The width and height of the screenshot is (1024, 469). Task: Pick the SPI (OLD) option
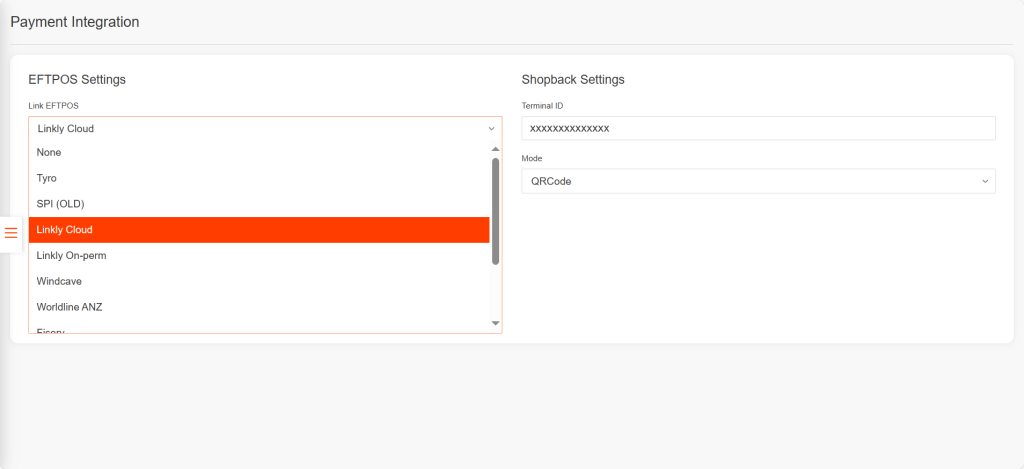259,204
